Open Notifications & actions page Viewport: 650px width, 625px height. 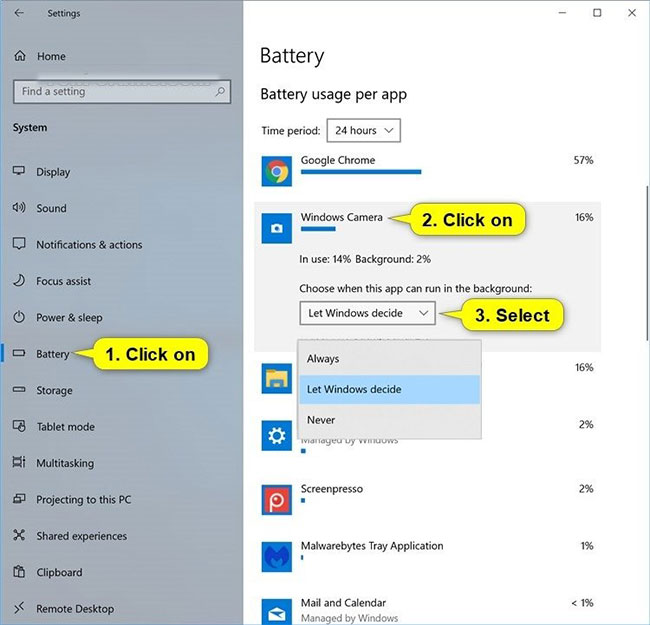pos(89,245)
